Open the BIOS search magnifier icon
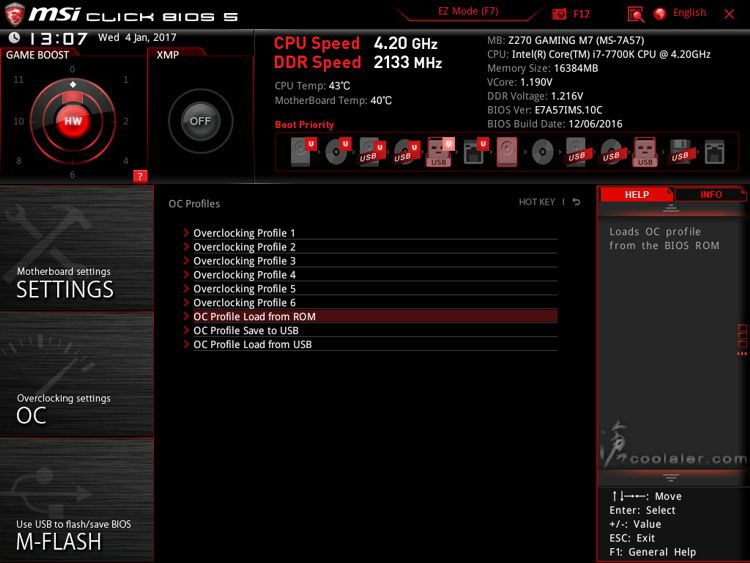Image resolution: width=750 pixels, height=563 pixels. point(635,14)
